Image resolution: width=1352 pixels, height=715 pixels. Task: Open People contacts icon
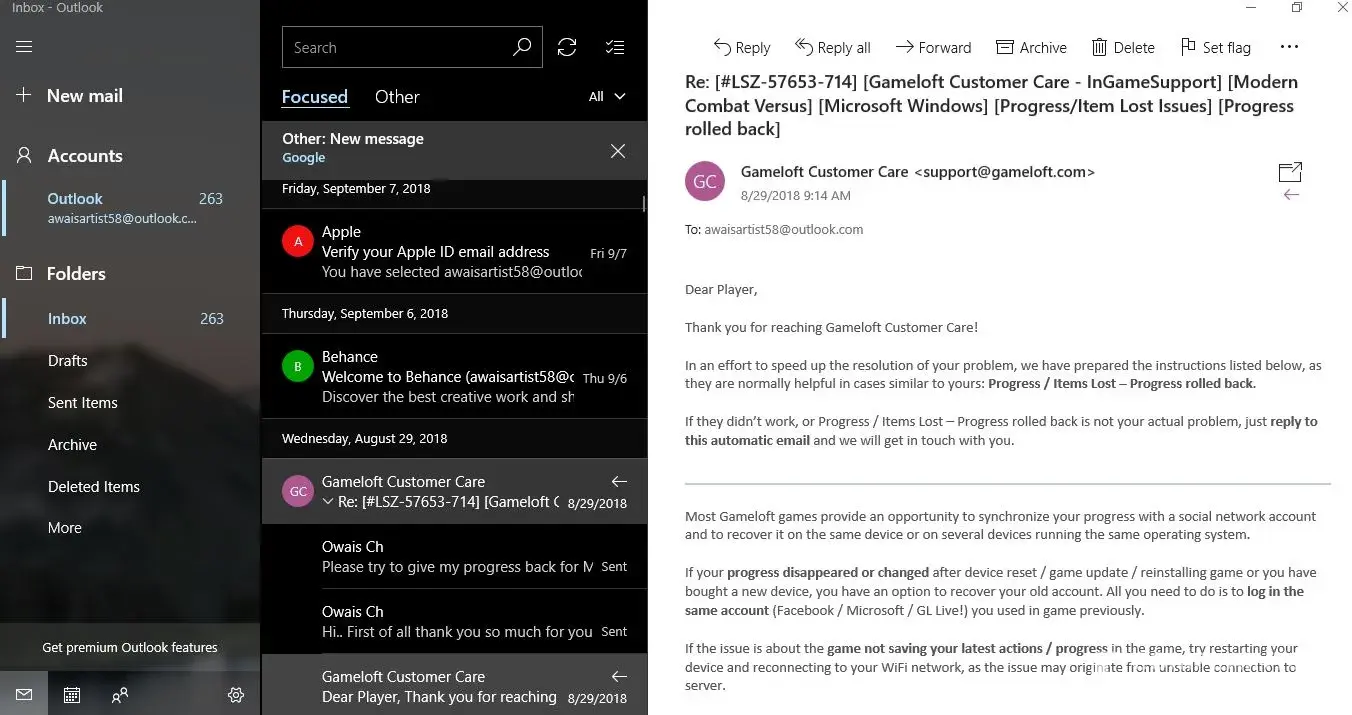120,694
